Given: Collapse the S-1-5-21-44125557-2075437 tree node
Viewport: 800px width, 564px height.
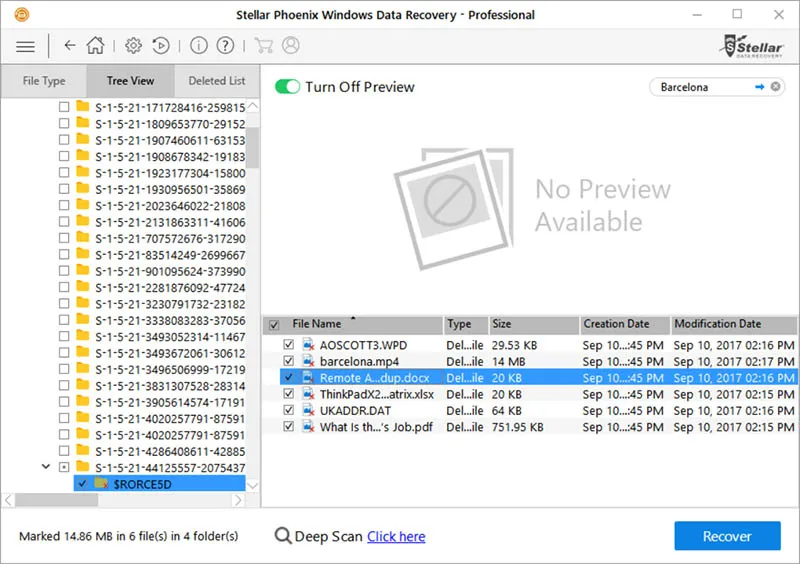Looking at the screenshot, I should (x=46, y=467).
